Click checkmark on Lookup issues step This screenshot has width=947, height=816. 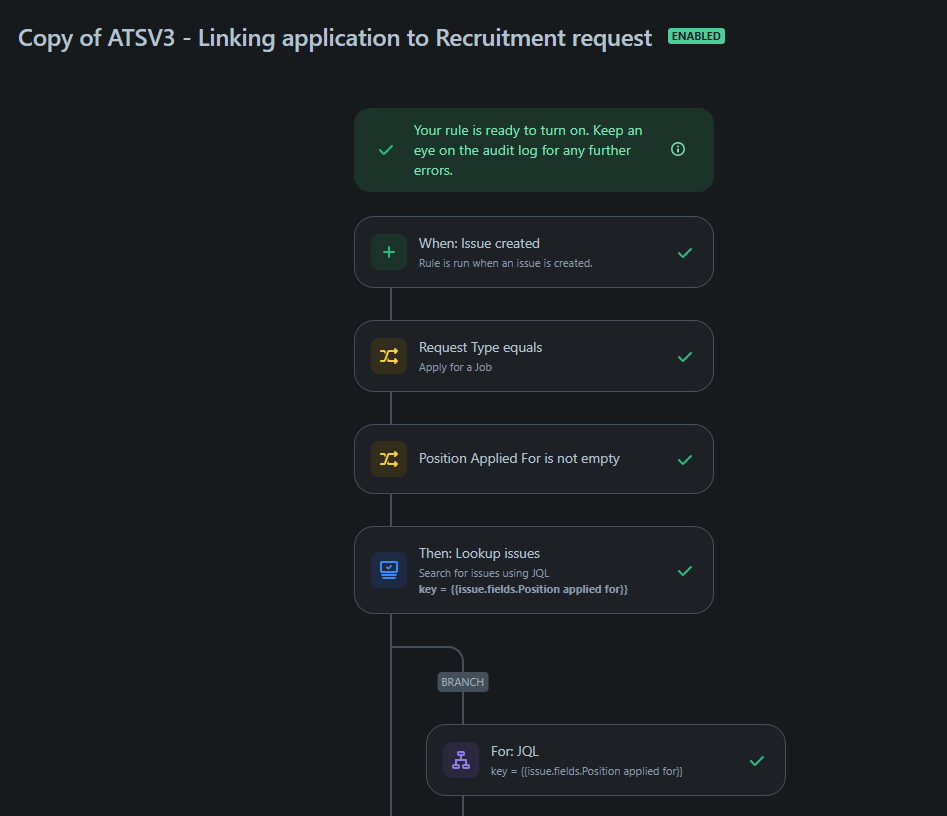point(684,571)
